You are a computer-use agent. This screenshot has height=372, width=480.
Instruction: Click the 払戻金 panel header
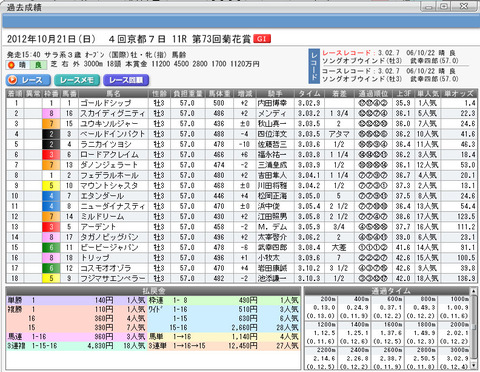click(x=153, y=291)
